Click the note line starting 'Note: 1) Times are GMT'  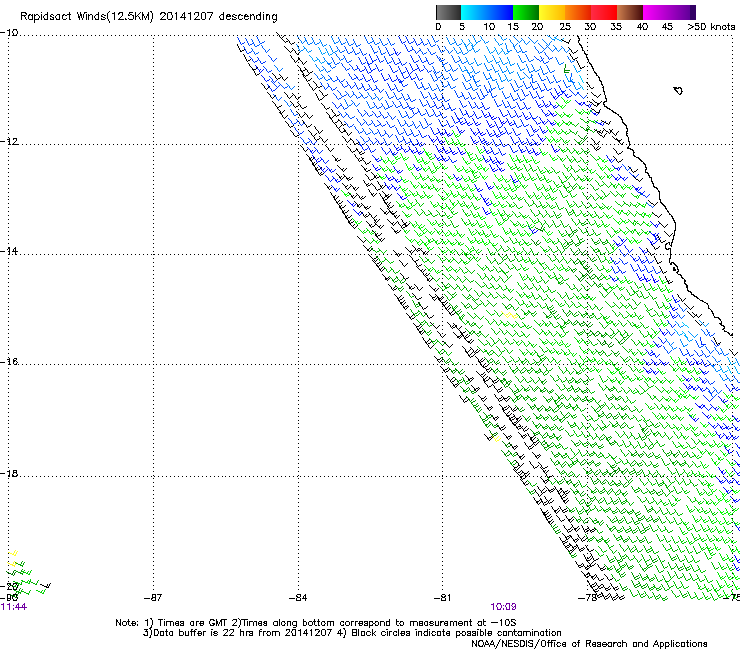tap(316, 623)
